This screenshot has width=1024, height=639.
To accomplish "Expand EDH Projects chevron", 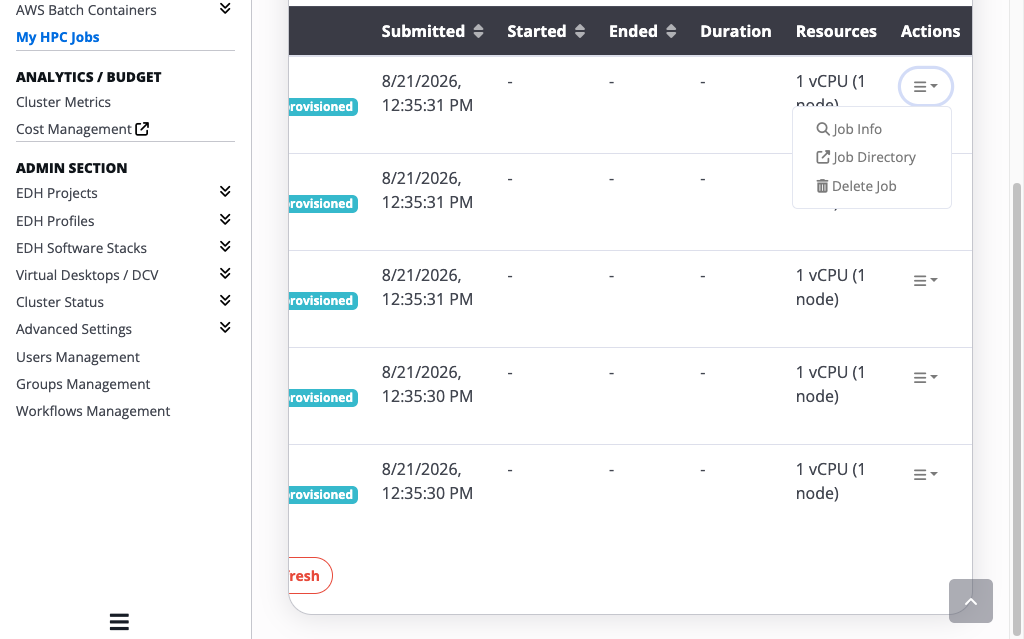I will coord(225,191).
